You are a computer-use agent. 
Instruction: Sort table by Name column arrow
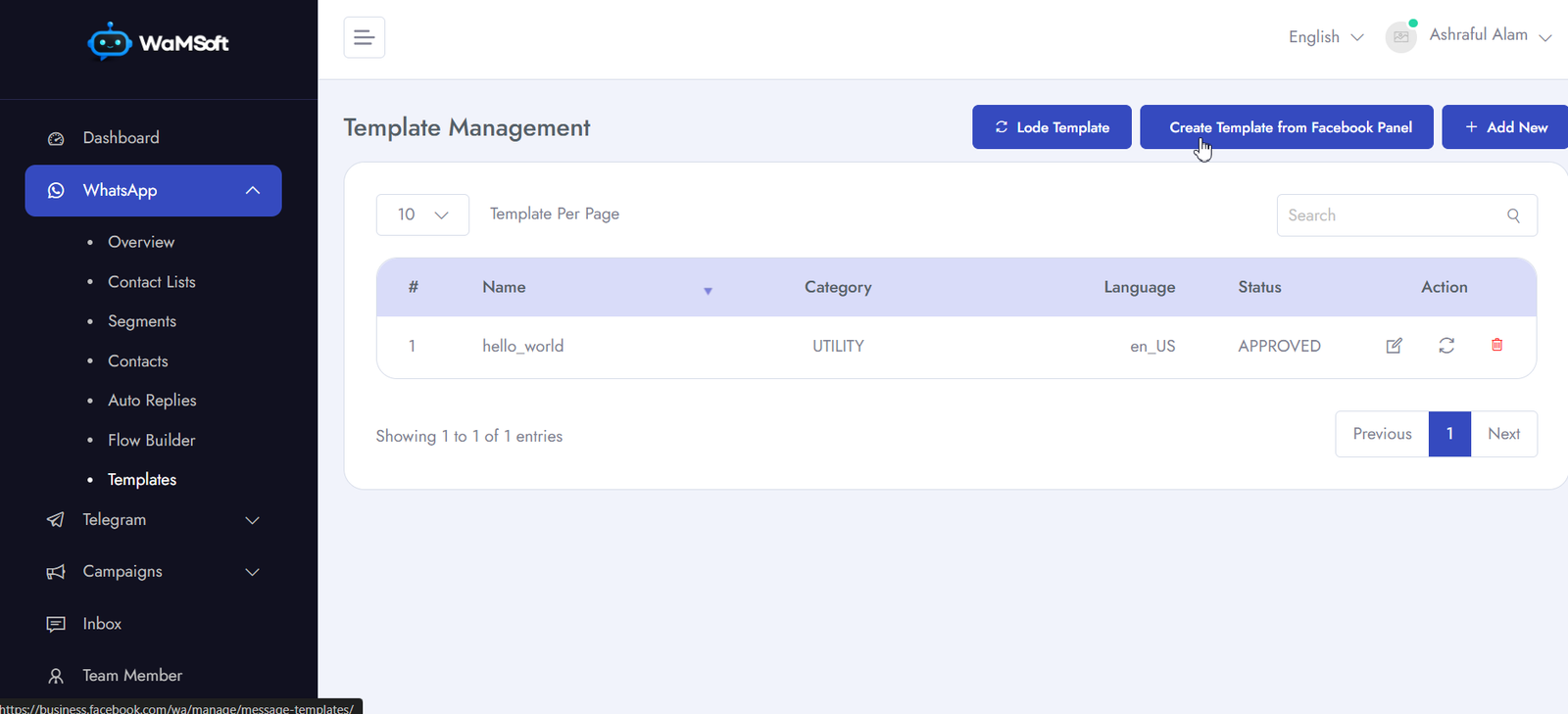click(708, 291)
